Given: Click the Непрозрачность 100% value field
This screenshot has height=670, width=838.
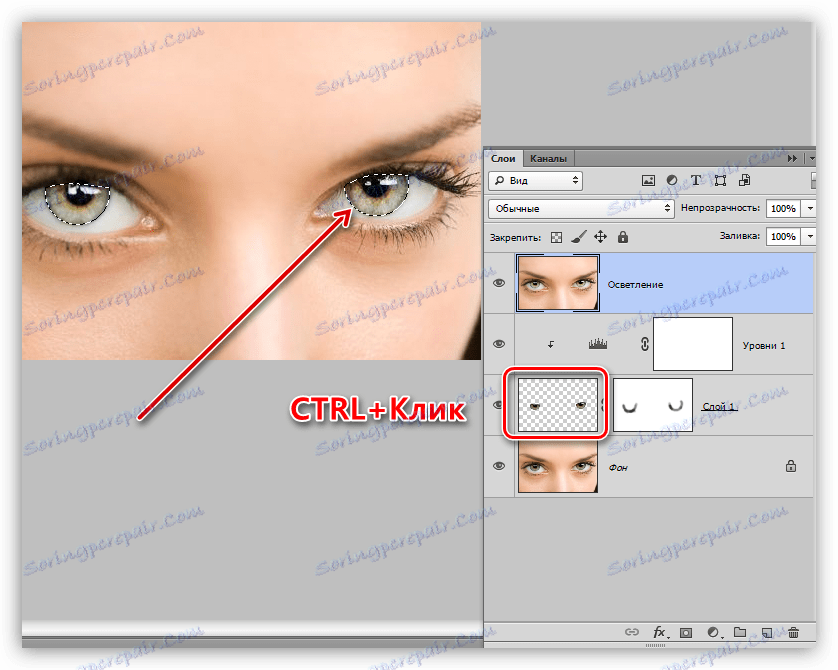Looking at the screenshot, I should [x=783, y=208].
